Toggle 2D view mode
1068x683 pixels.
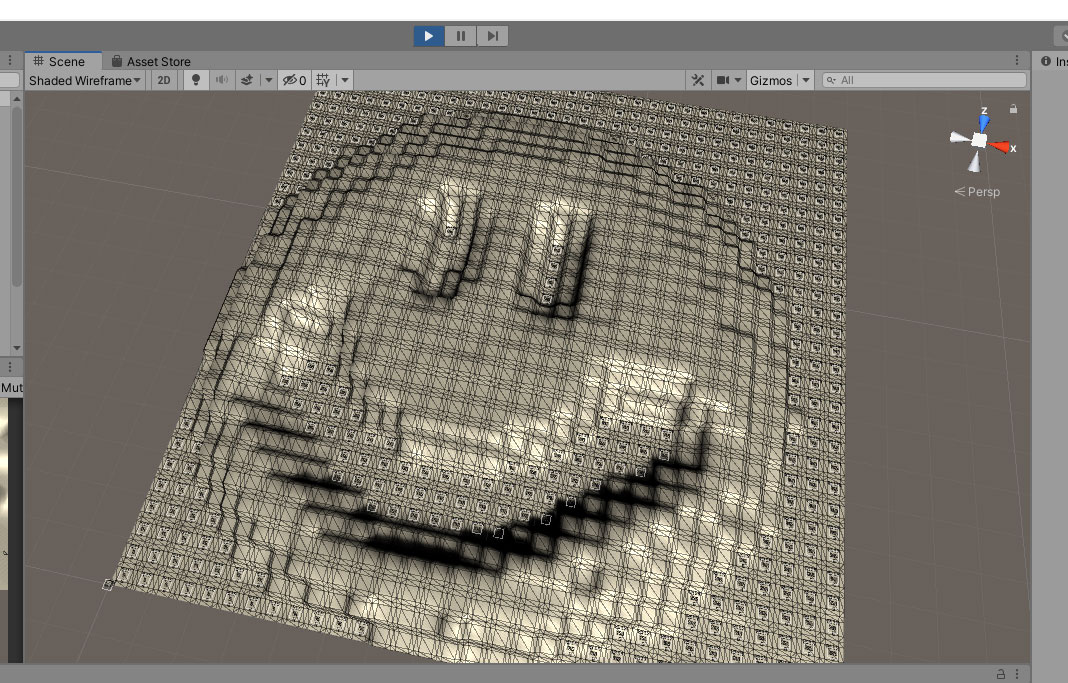tap(163, 80)
